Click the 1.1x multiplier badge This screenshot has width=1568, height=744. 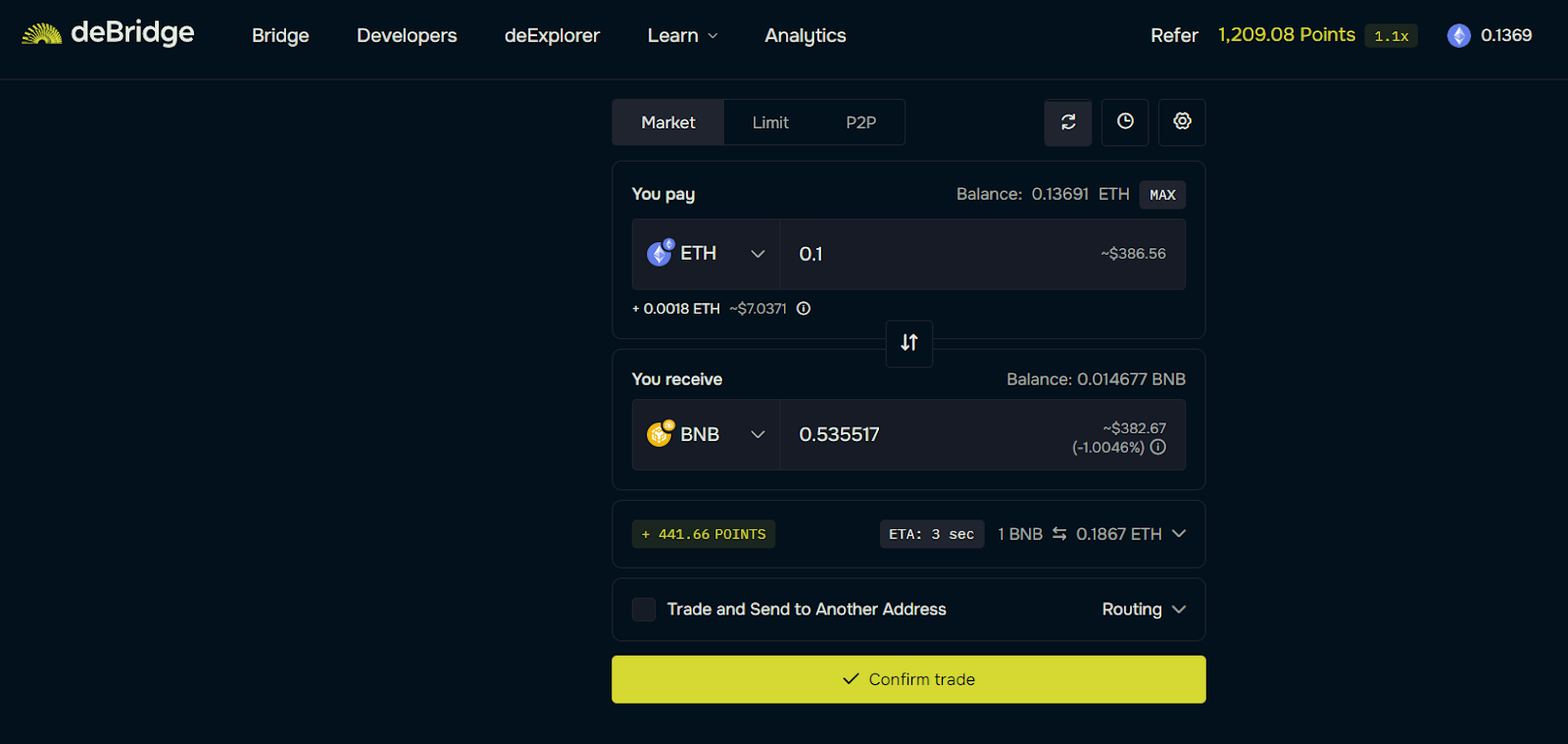pos(1391,36)
